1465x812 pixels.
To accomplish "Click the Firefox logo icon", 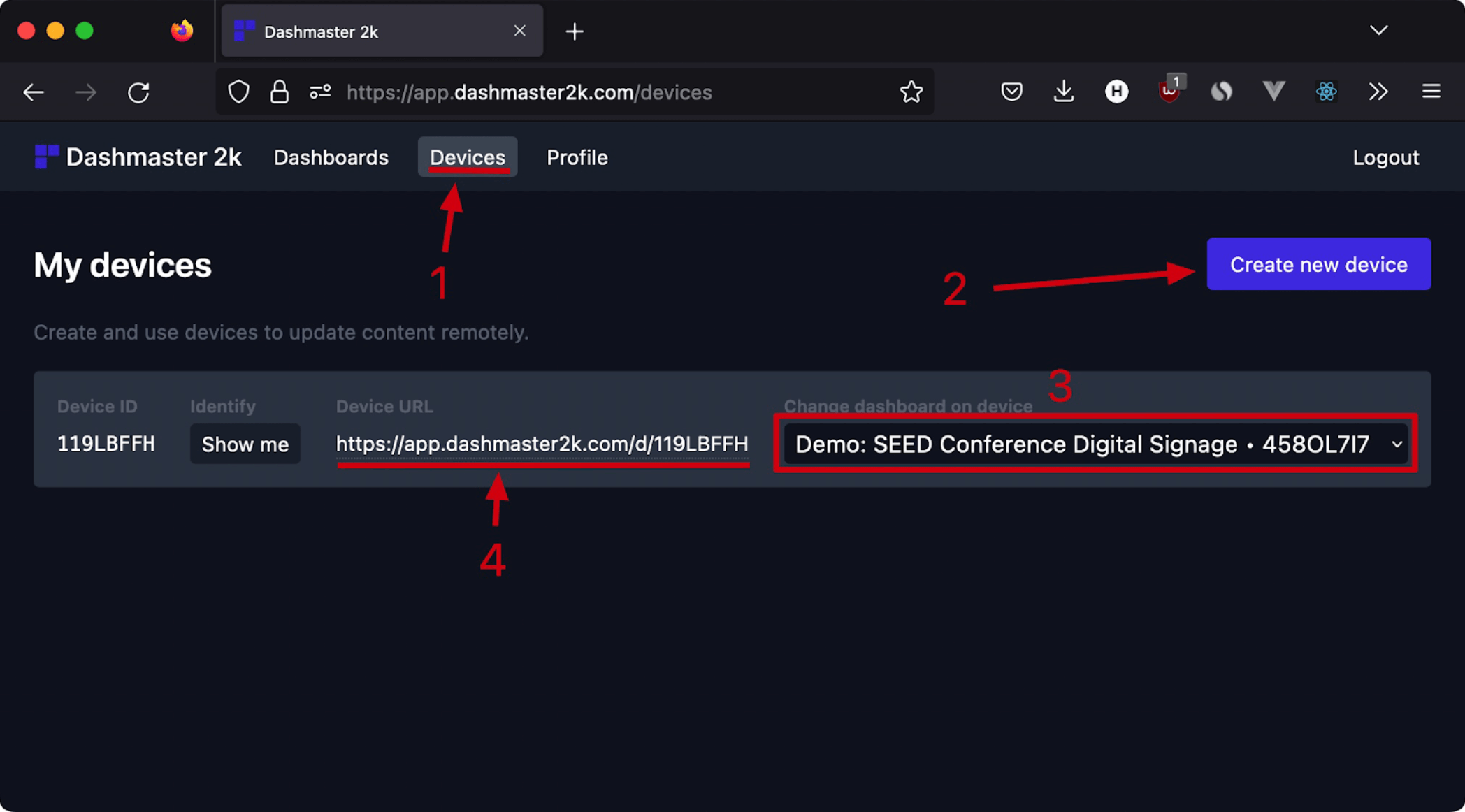I will tap(182, 31).
